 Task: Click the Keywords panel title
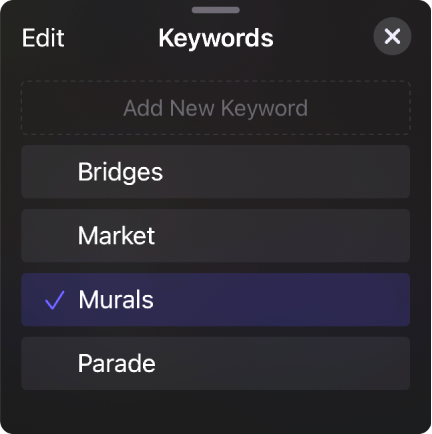pyautogui.click(x=216, y=38)
